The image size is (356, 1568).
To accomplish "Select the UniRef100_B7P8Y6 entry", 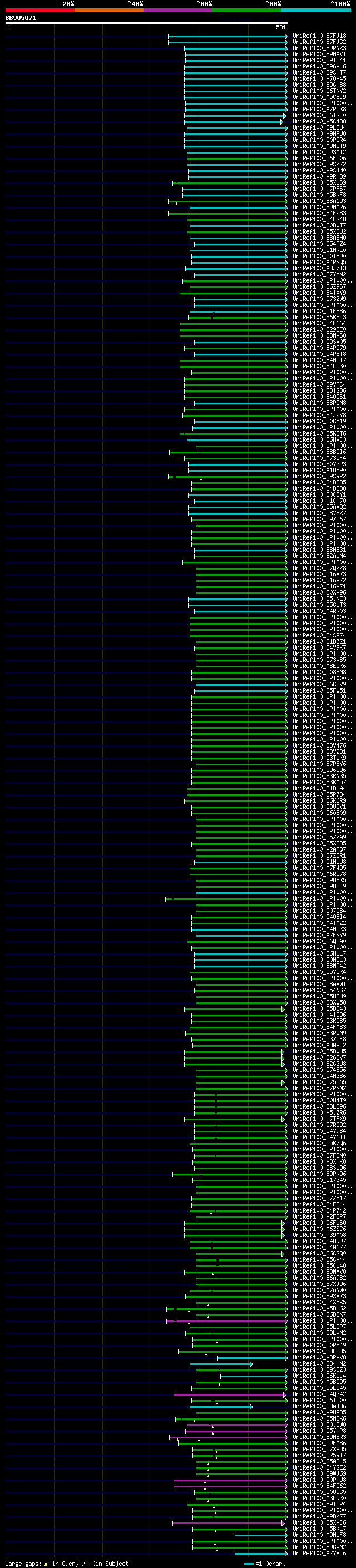I will click(x=319, y=764).
